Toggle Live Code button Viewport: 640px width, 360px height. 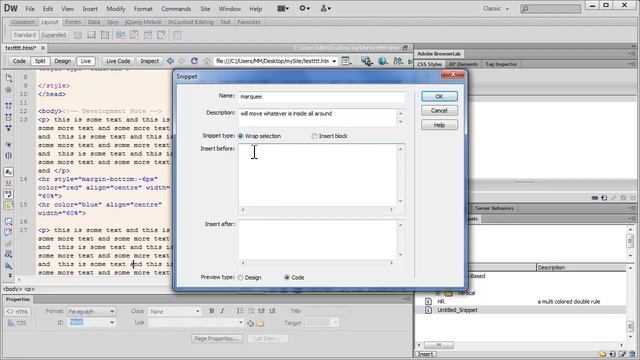point(118,61)
